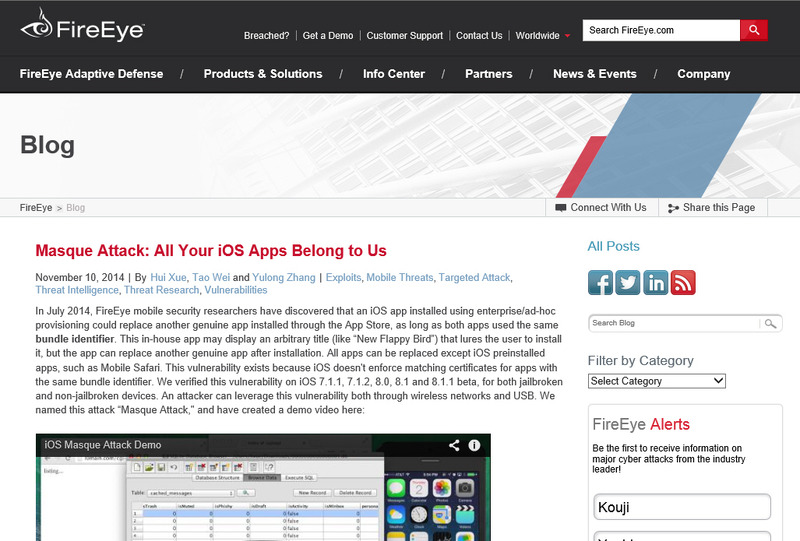Open the Select Category dropdown
Image resolution: width=800 pixels, height=541 pixels.
(656, 381)
